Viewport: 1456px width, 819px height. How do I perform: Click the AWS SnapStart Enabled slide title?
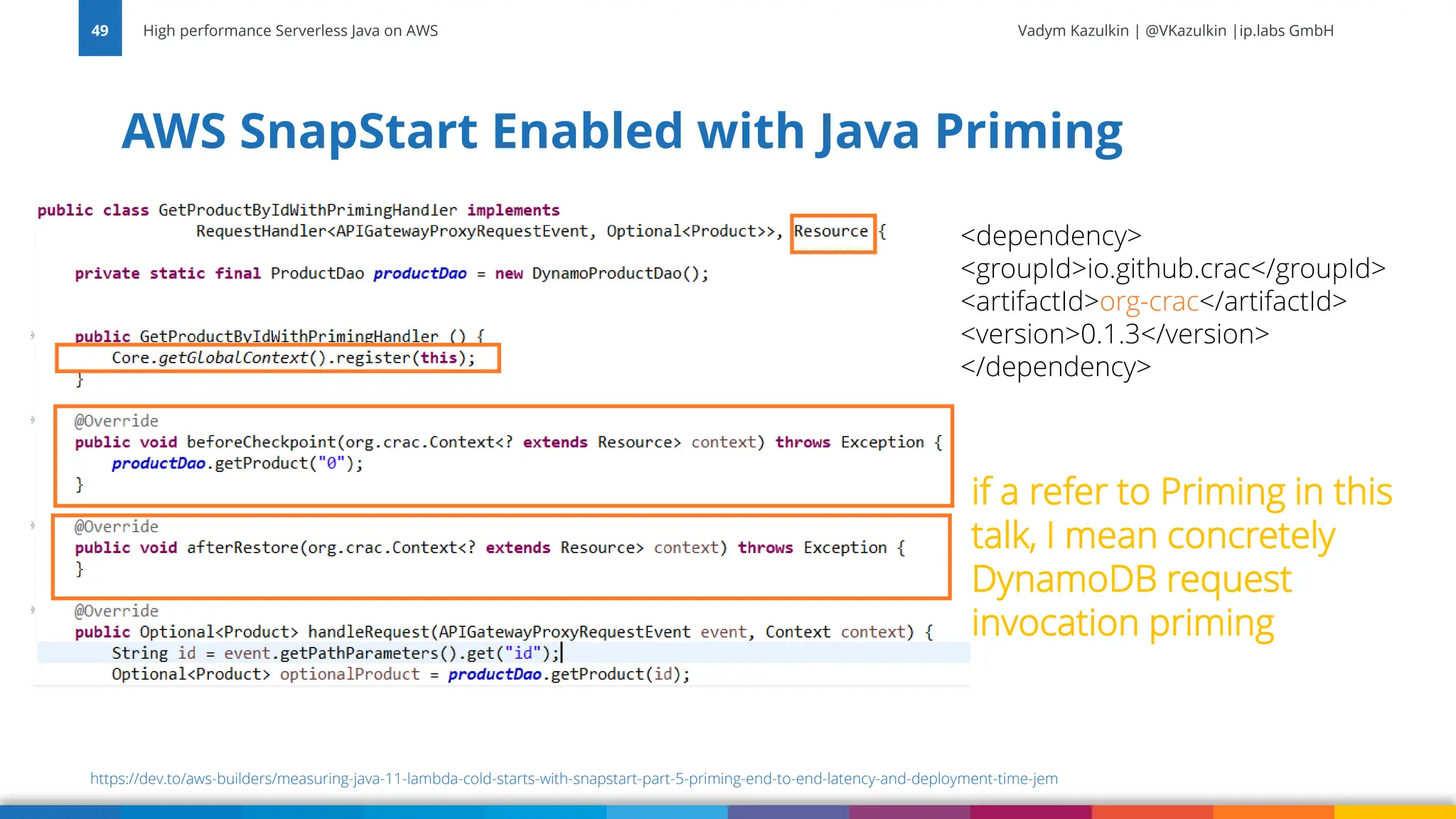click(x=621, y=131)
